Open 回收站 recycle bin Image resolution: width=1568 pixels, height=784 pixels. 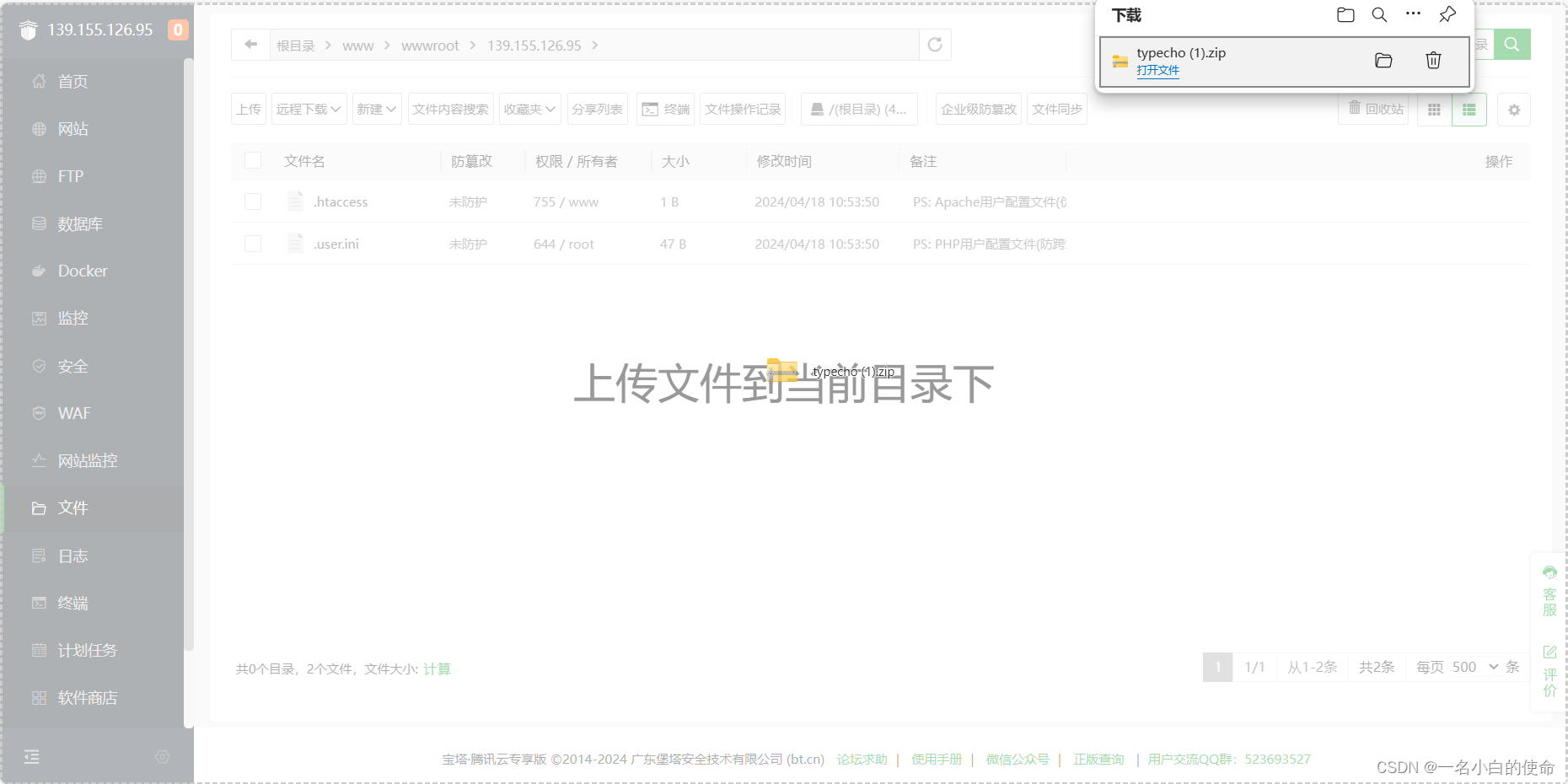tap(1374, 109)
